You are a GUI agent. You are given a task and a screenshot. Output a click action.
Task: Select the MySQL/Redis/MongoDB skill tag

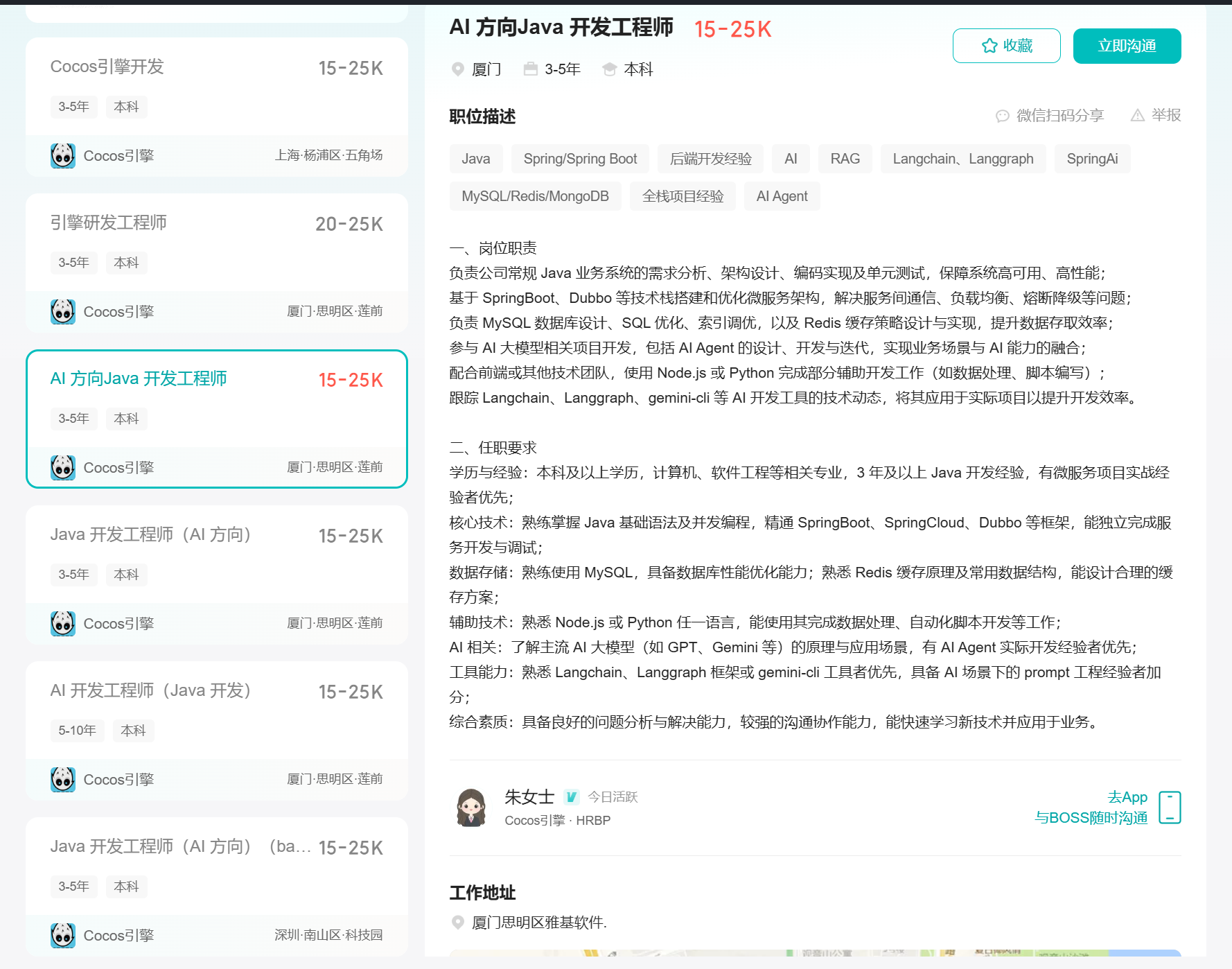(535, 196)
